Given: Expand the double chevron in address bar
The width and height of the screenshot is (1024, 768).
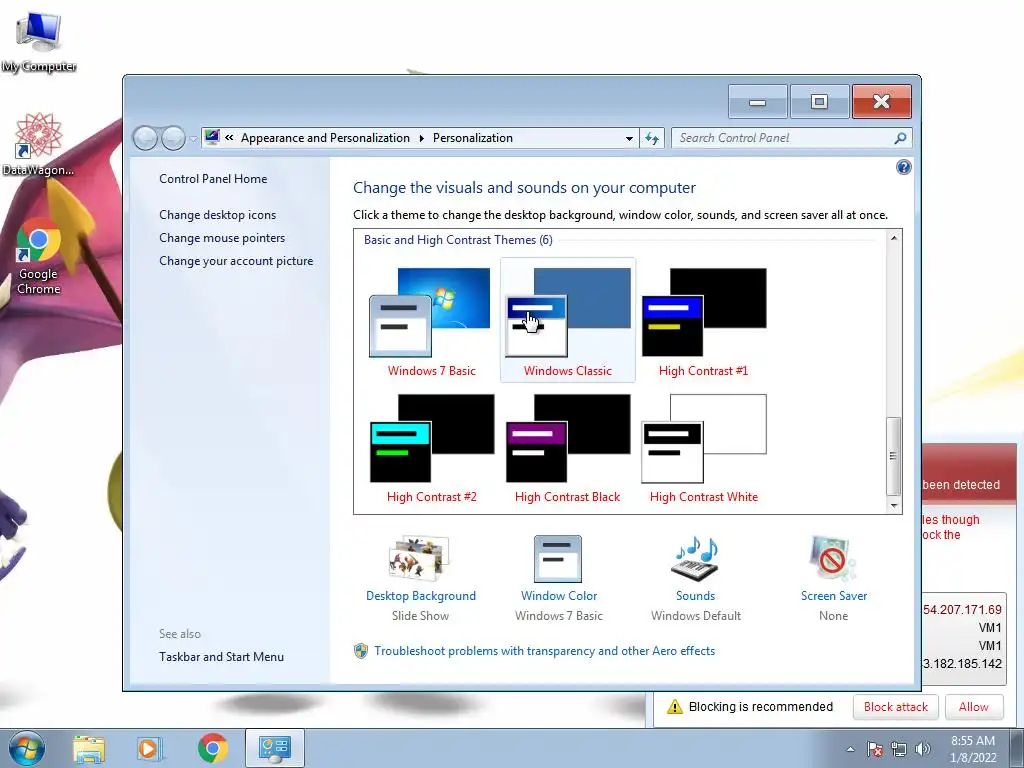Looking at the screenshot, I should click(x=229, y=138).
